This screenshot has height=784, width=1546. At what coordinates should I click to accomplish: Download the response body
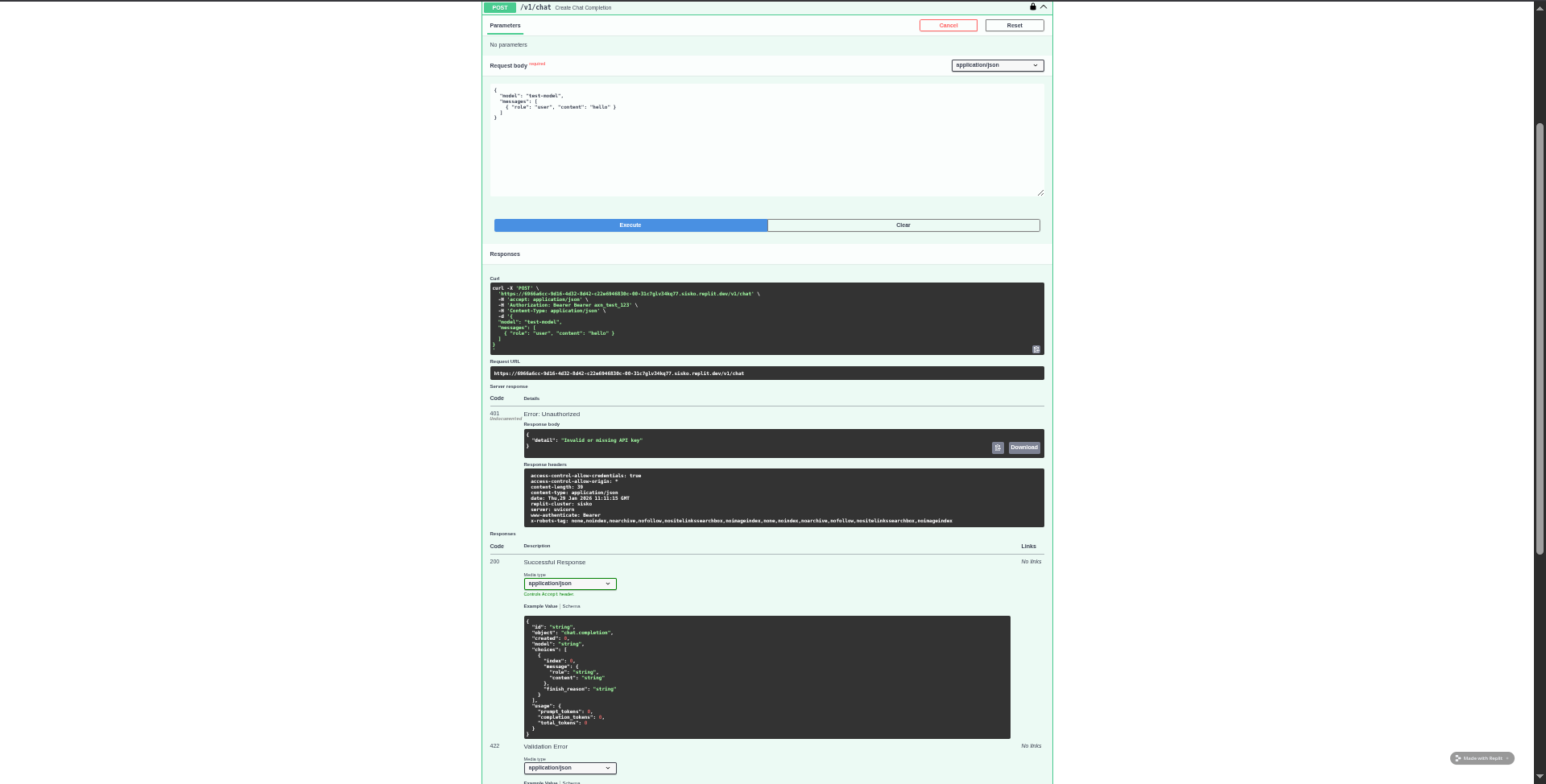(x=1024, y=448)
